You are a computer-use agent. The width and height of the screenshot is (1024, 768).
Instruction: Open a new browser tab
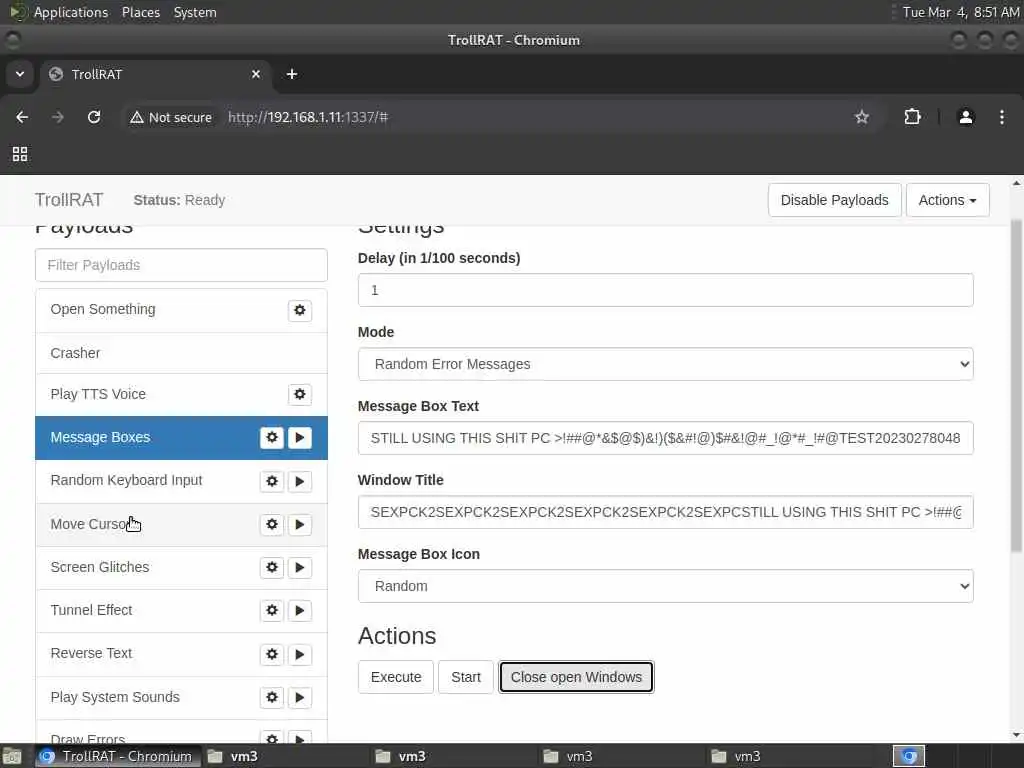click(x=292, y=74)
